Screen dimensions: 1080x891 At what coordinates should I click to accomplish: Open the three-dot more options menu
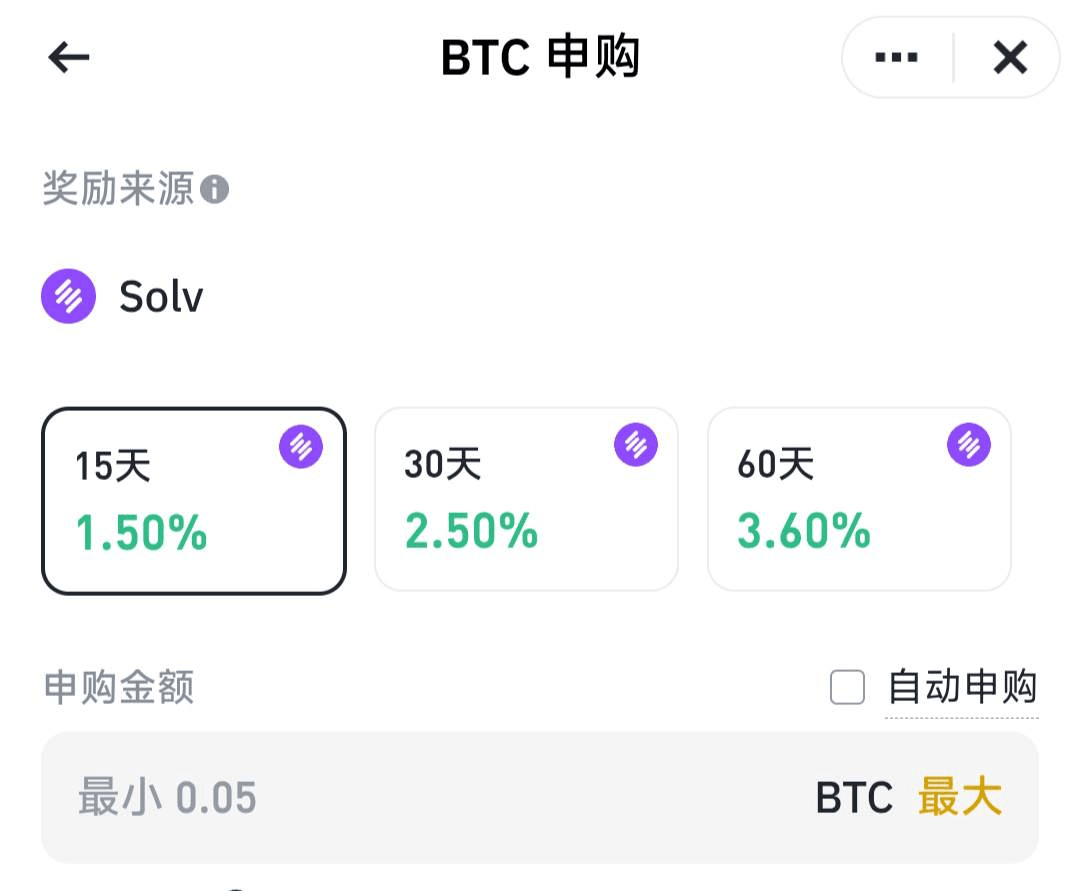click(896, 57)
